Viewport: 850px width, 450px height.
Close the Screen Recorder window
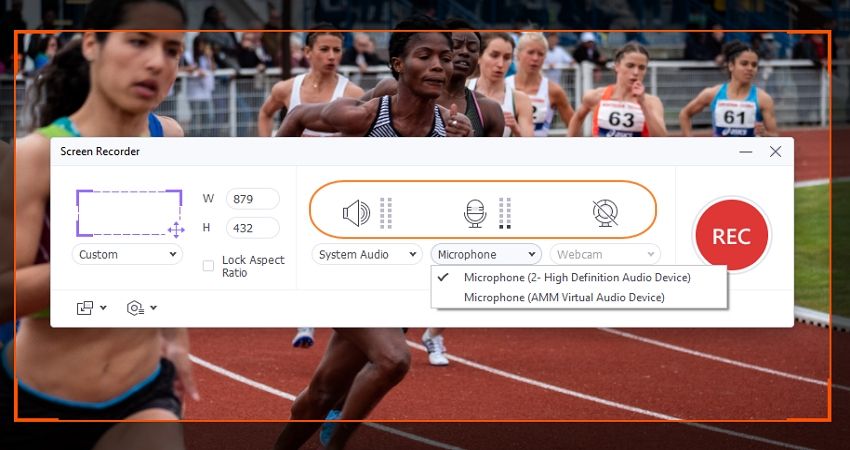(776, 152)
